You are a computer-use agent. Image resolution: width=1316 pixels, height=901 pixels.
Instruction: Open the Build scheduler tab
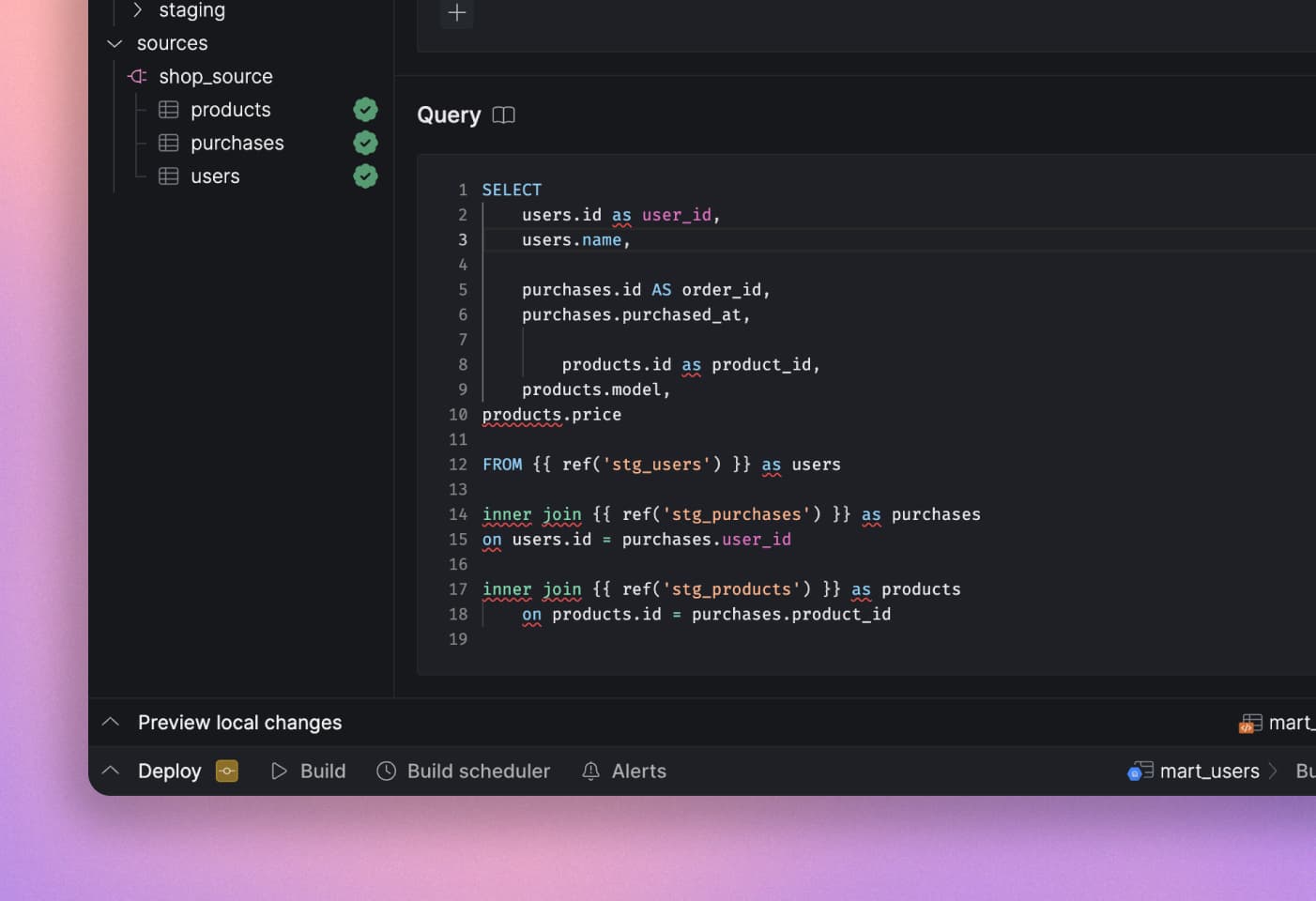479,771
